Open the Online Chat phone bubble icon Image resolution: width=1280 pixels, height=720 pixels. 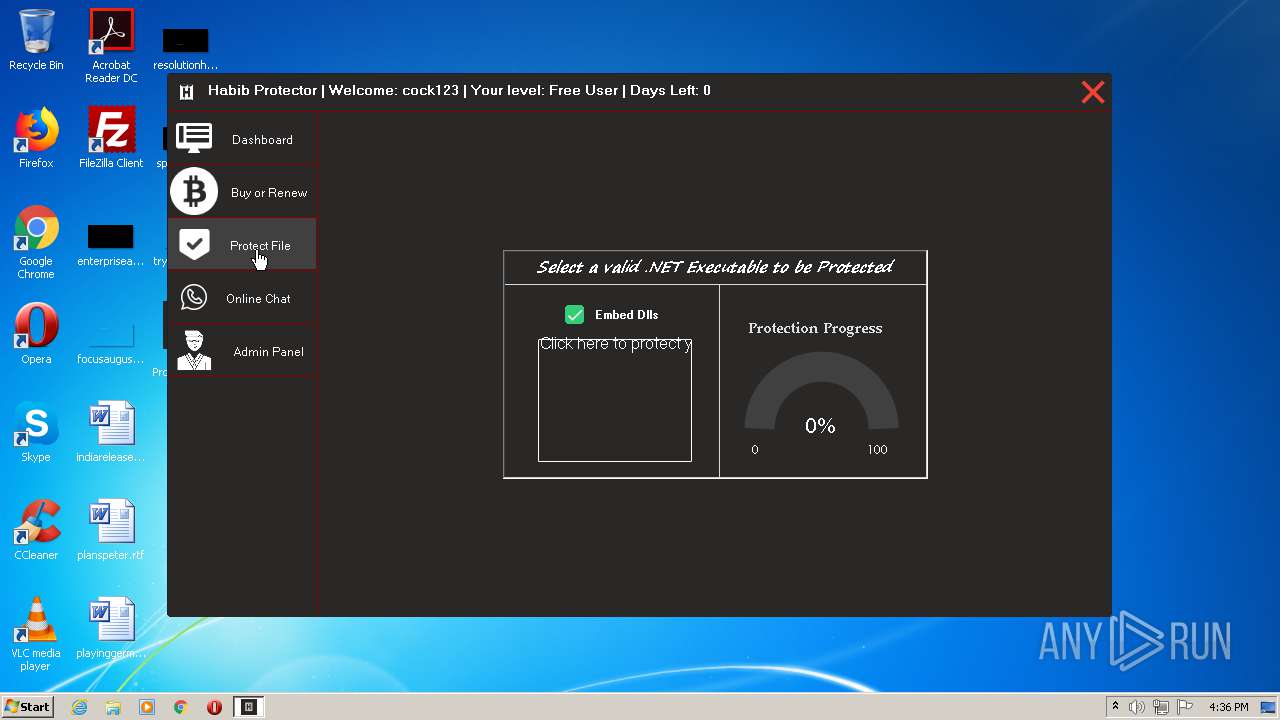pyautogui.click(x=194, y=297)
